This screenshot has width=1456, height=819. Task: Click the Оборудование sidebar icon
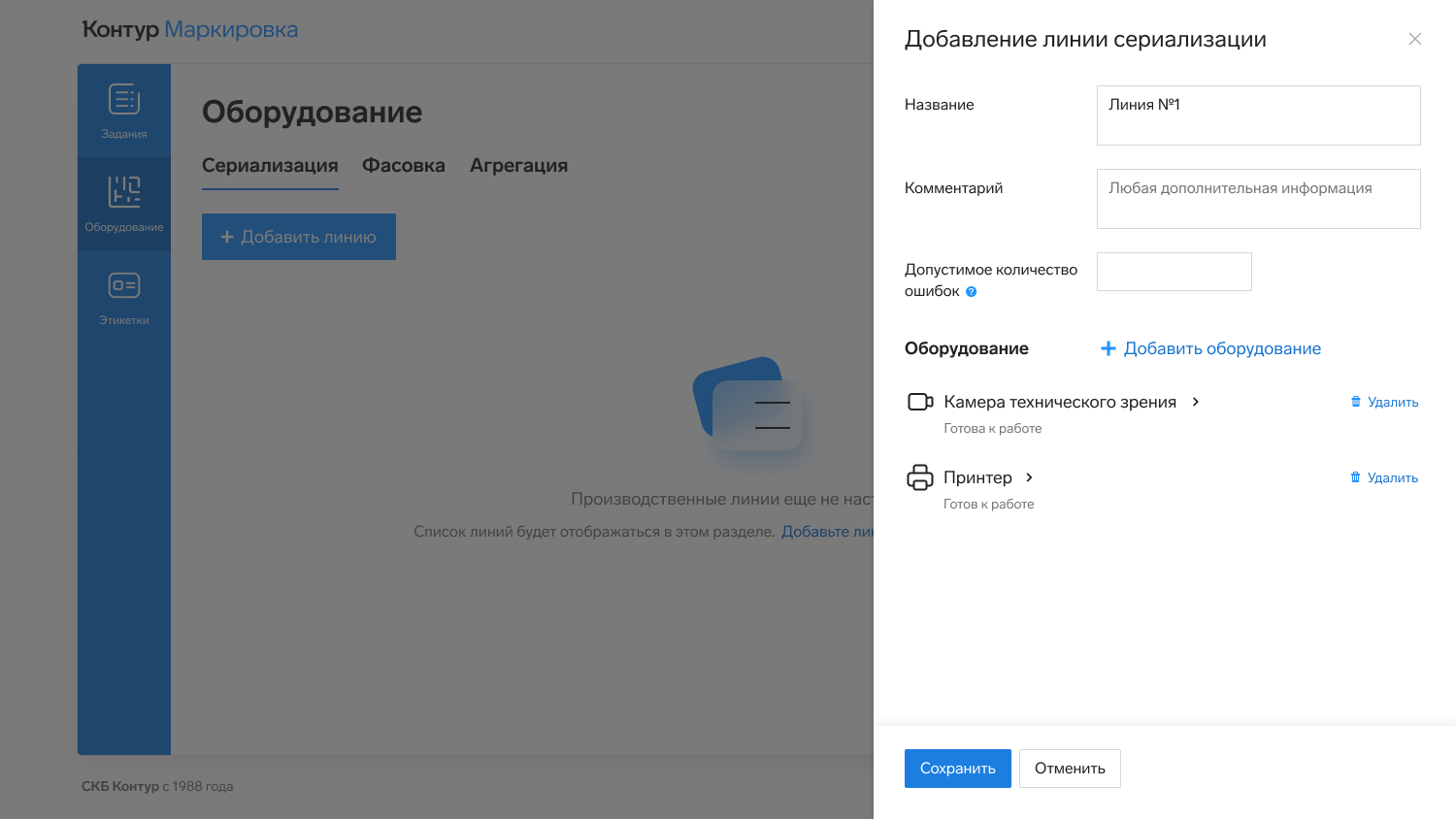point(124,192)
